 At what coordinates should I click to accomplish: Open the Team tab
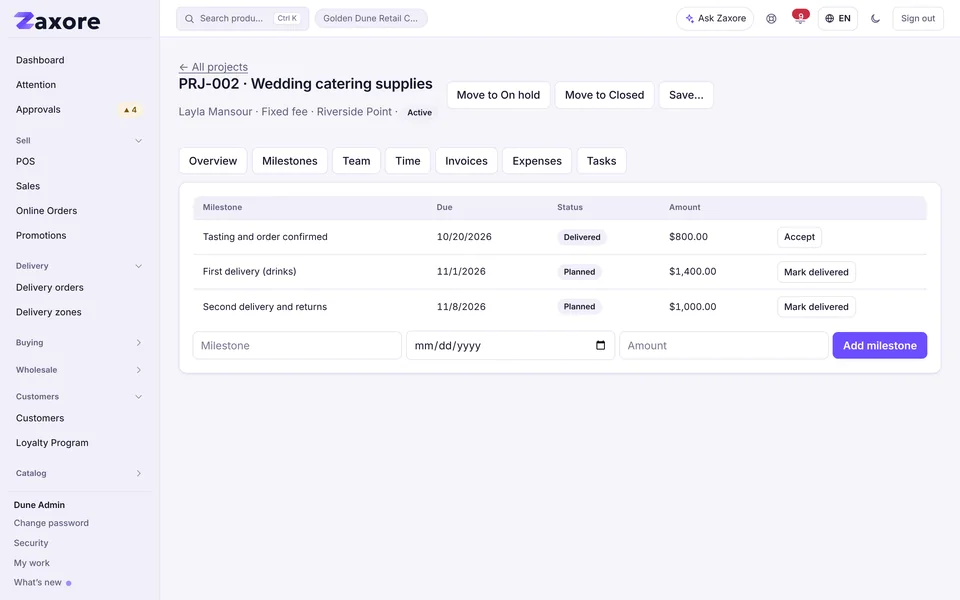[x=356, y=160]
